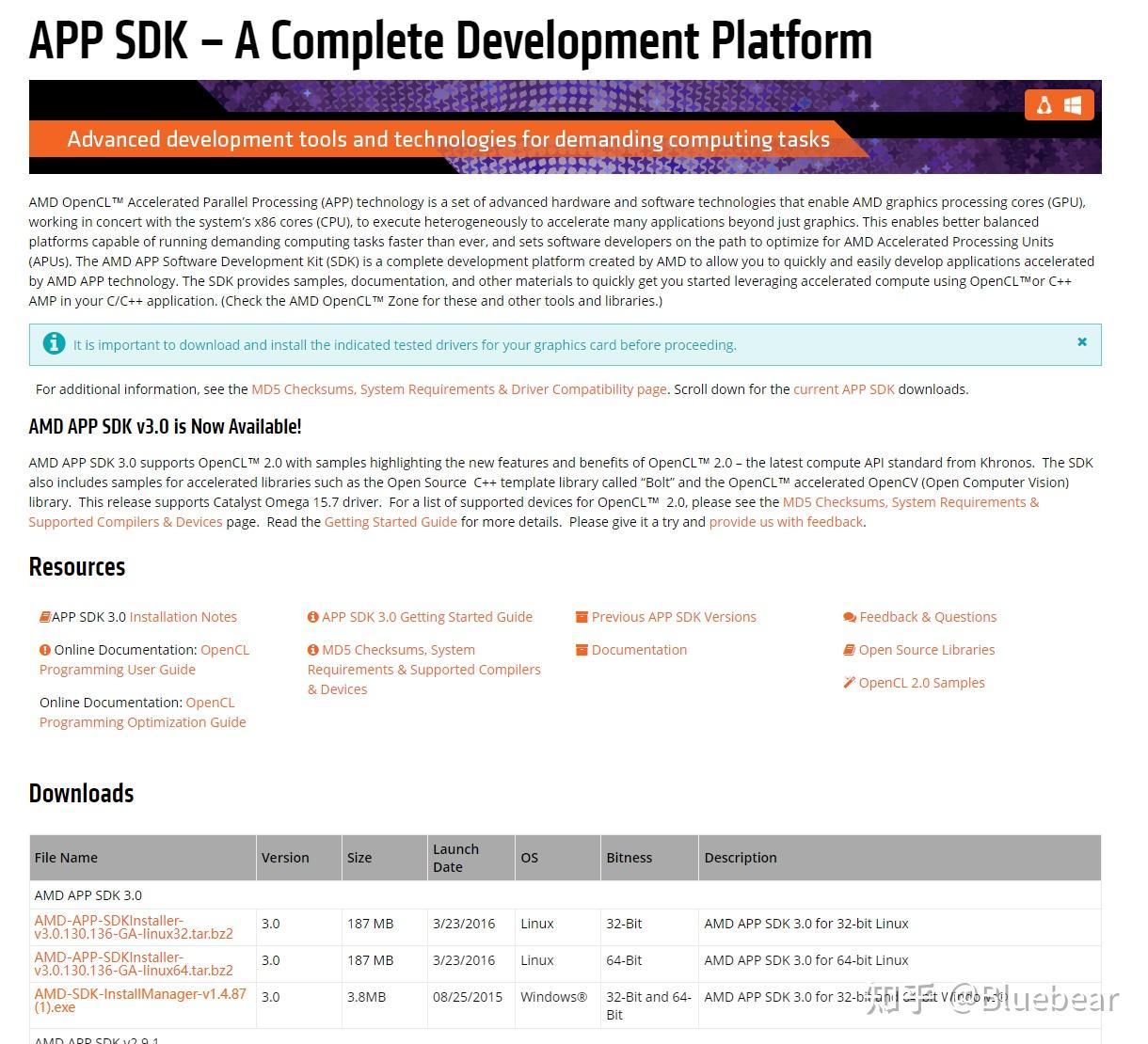This screenshot has width=1148, height=1044.
Task: Click the current APP SDK link
Action: click(843, 388)
